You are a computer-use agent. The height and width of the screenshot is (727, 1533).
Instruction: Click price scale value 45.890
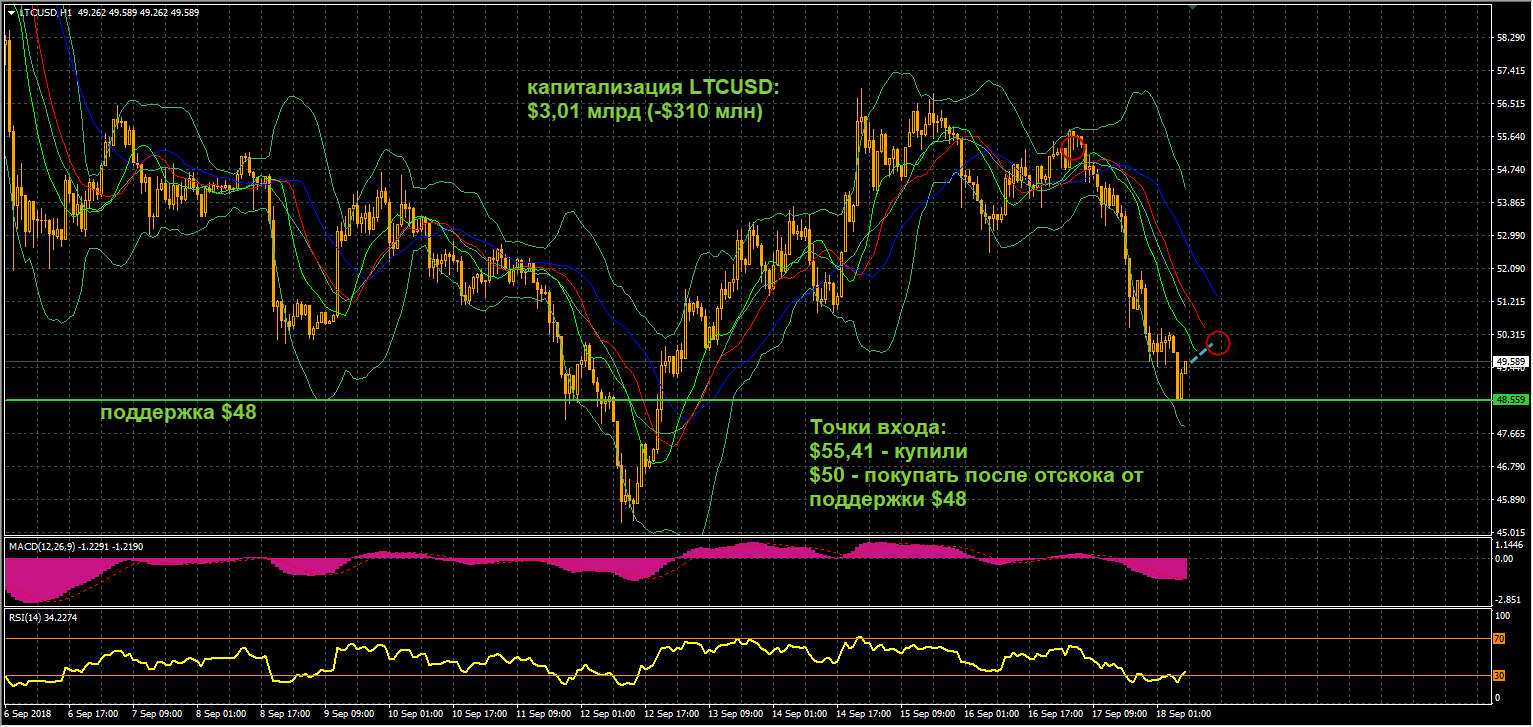[1510, 499]
